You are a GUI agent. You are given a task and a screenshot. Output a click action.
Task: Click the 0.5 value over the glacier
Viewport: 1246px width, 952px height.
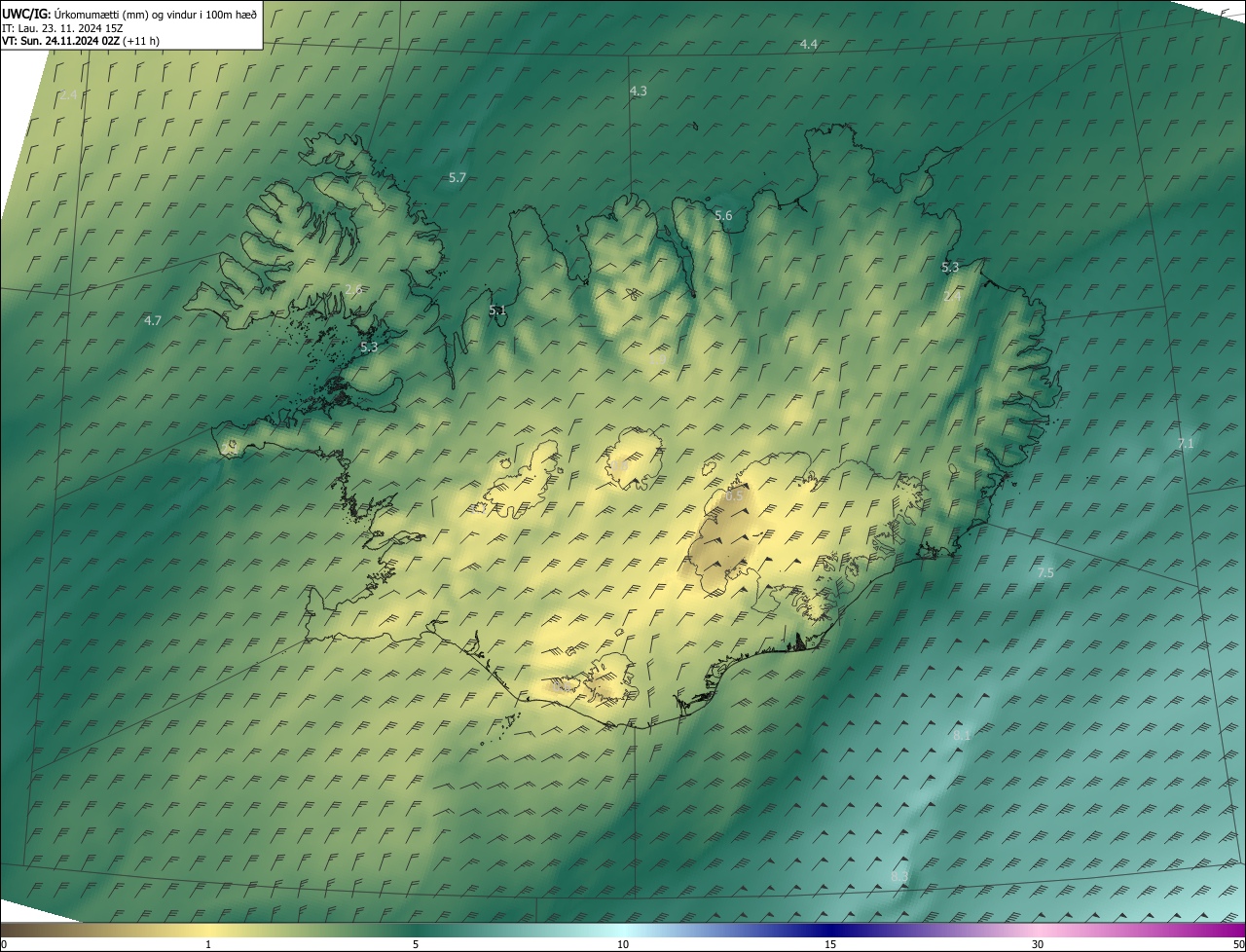click(x=735, y=496)
